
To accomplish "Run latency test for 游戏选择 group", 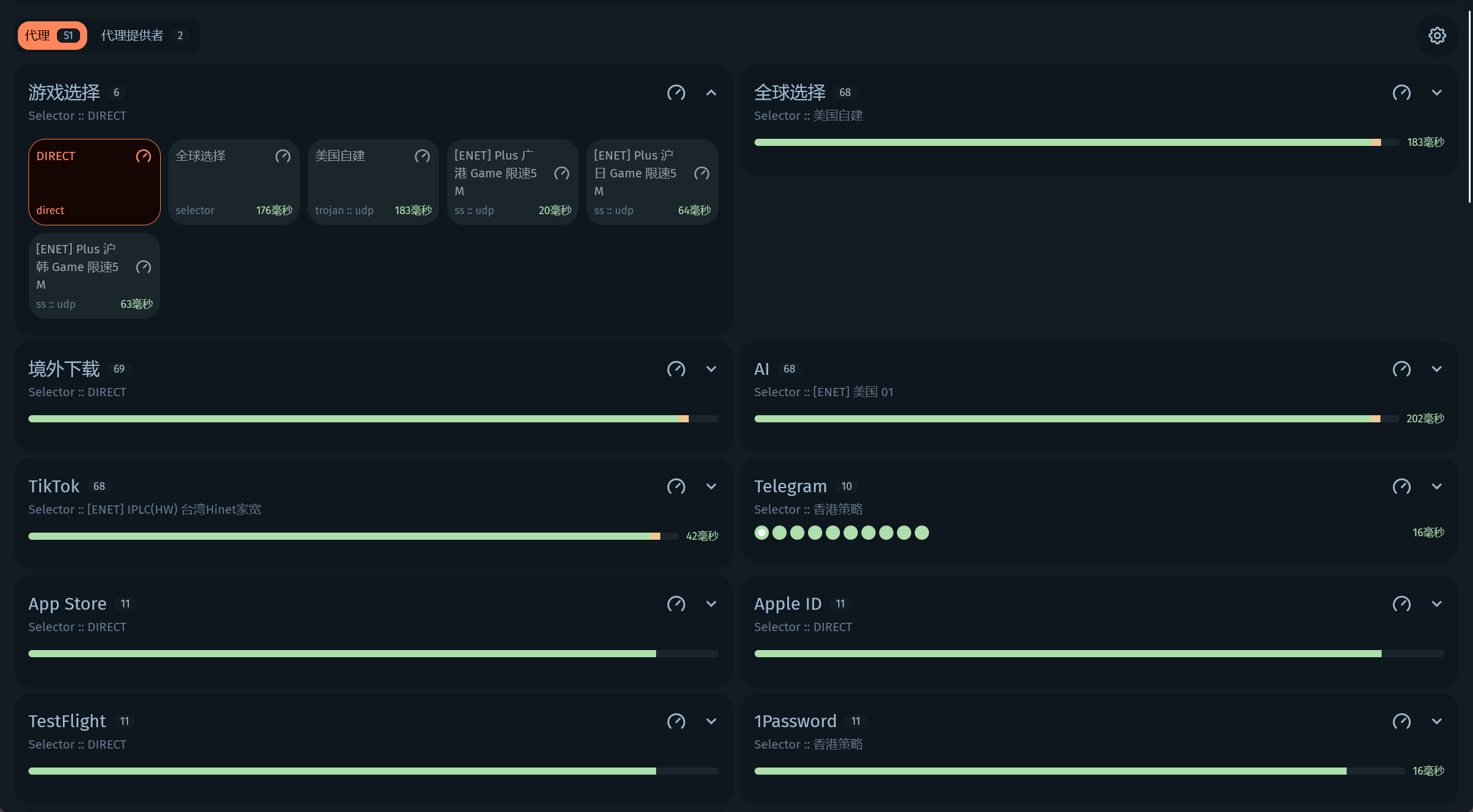I will pos(676,93).
